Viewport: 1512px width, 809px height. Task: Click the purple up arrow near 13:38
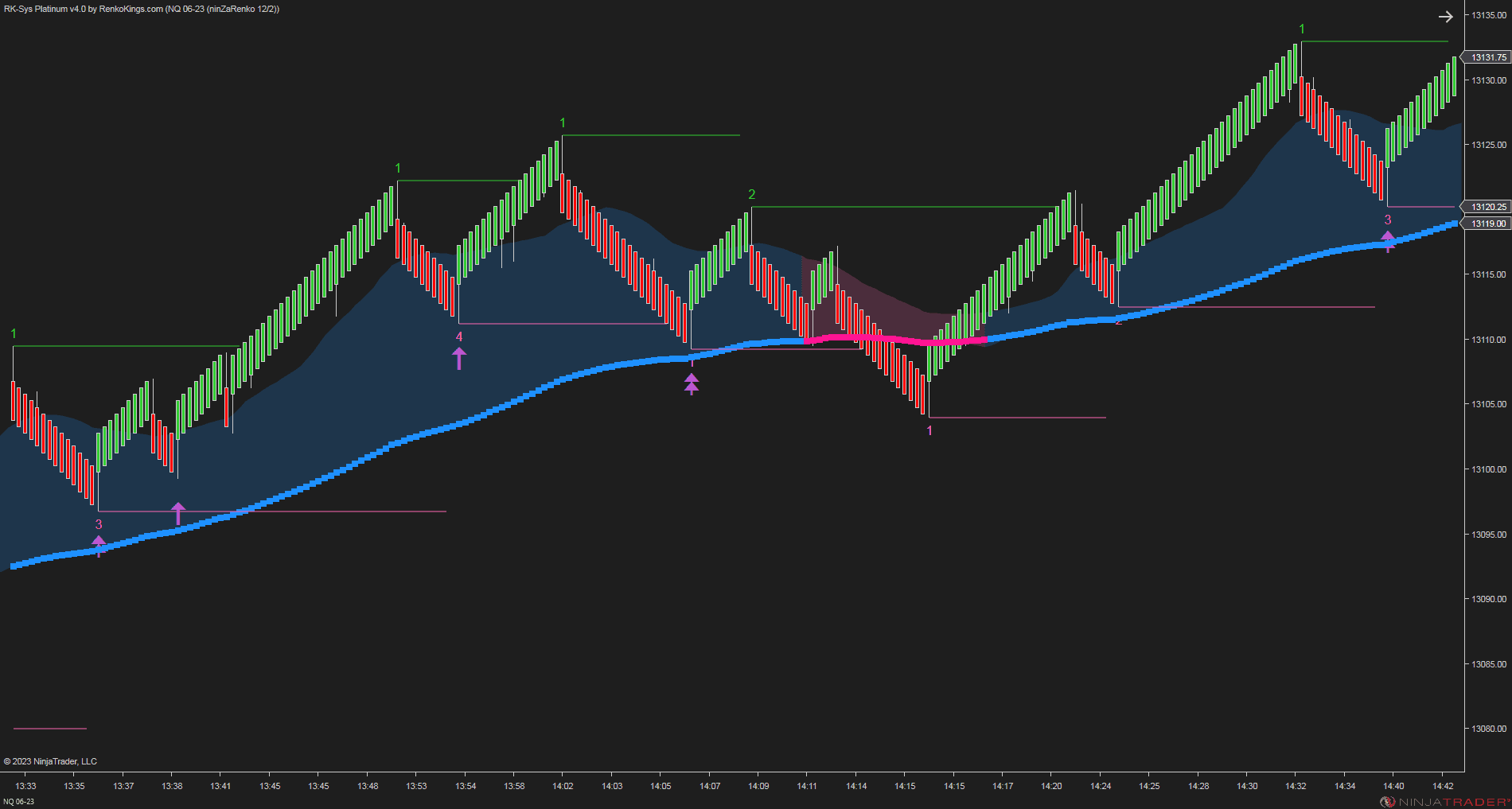[x=178, y=514]
